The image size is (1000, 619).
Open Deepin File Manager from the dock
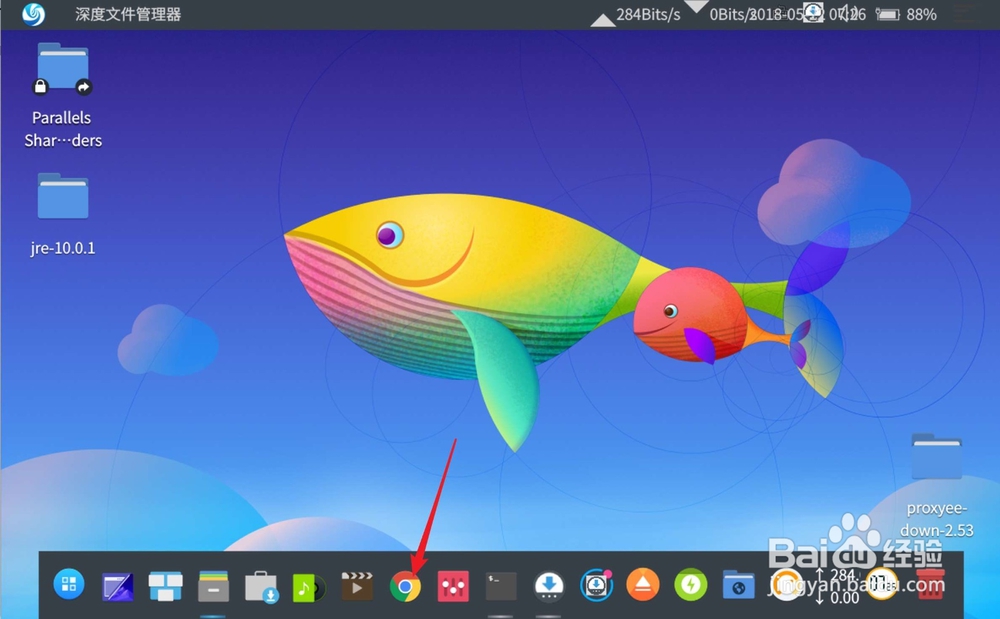[x=213, y=586]
